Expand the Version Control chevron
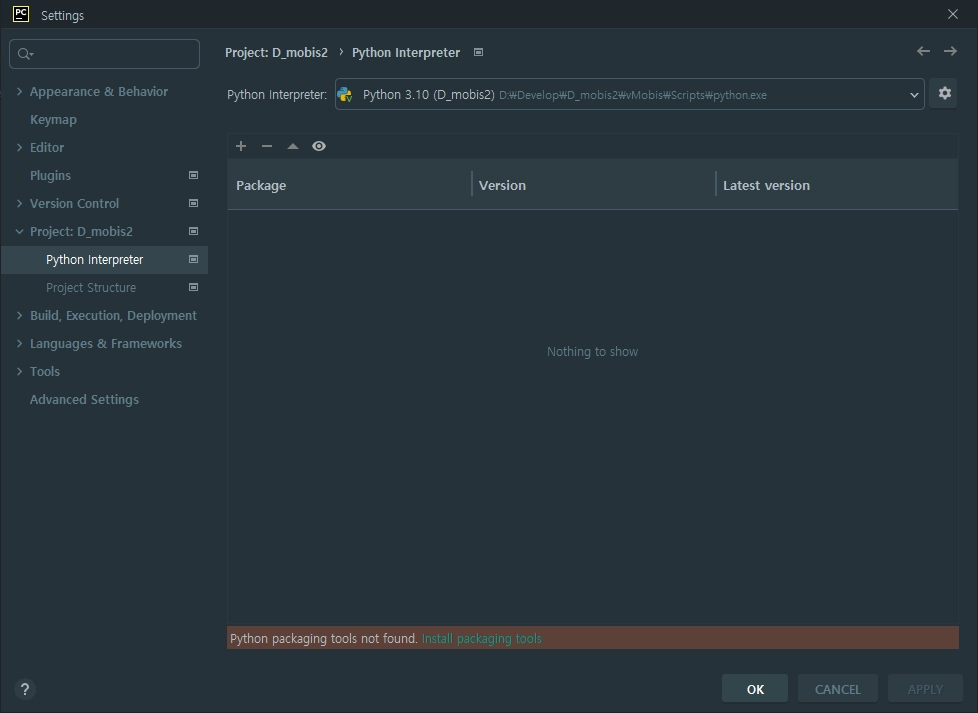 pyautogui.click(x=19, y=203)
